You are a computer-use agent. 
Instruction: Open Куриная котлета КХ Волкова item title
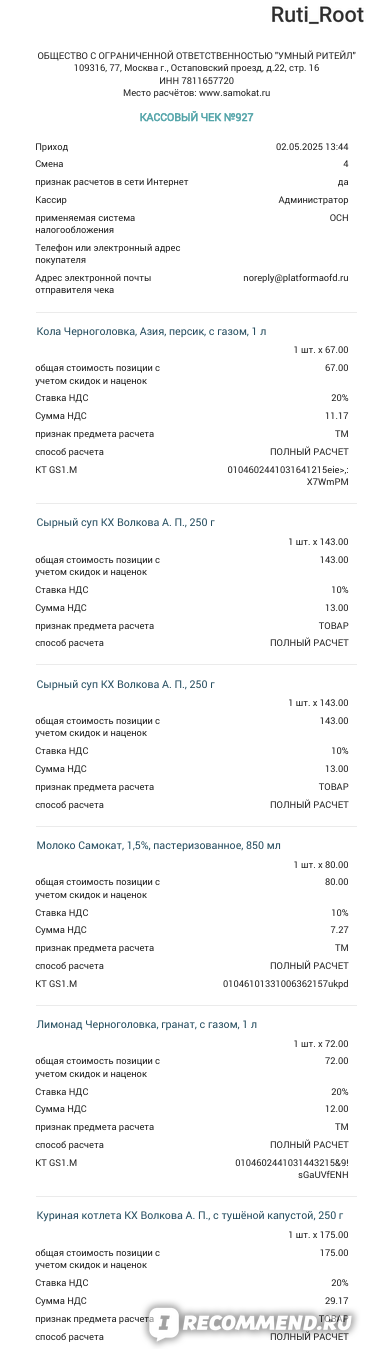pos(189,1216)
